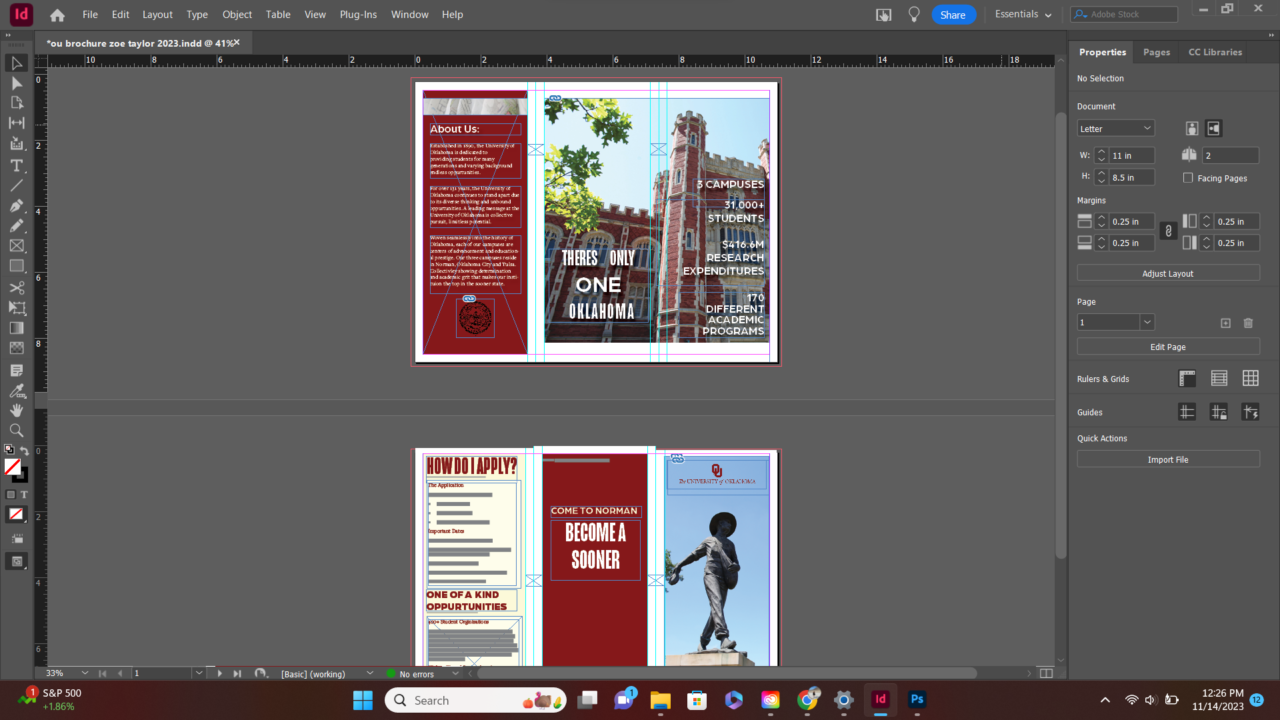Toggle Lock Guides button

click(1219, 411)
